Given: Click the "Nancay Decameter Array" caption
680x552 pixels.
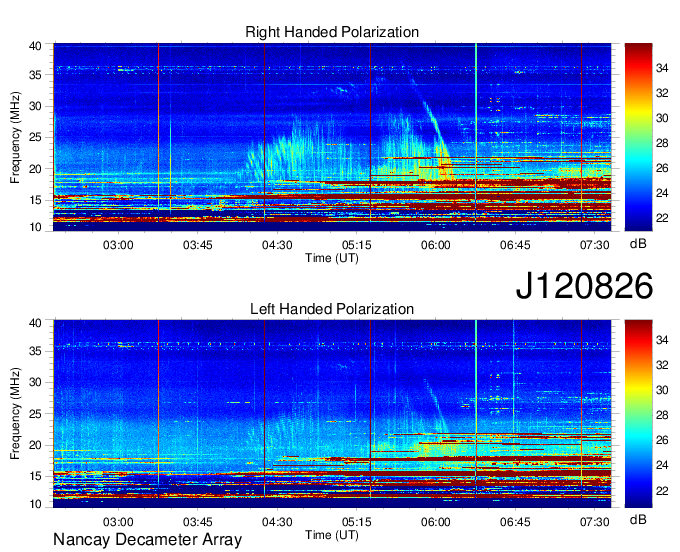Looking at the screenshot, I should point(147,539).
